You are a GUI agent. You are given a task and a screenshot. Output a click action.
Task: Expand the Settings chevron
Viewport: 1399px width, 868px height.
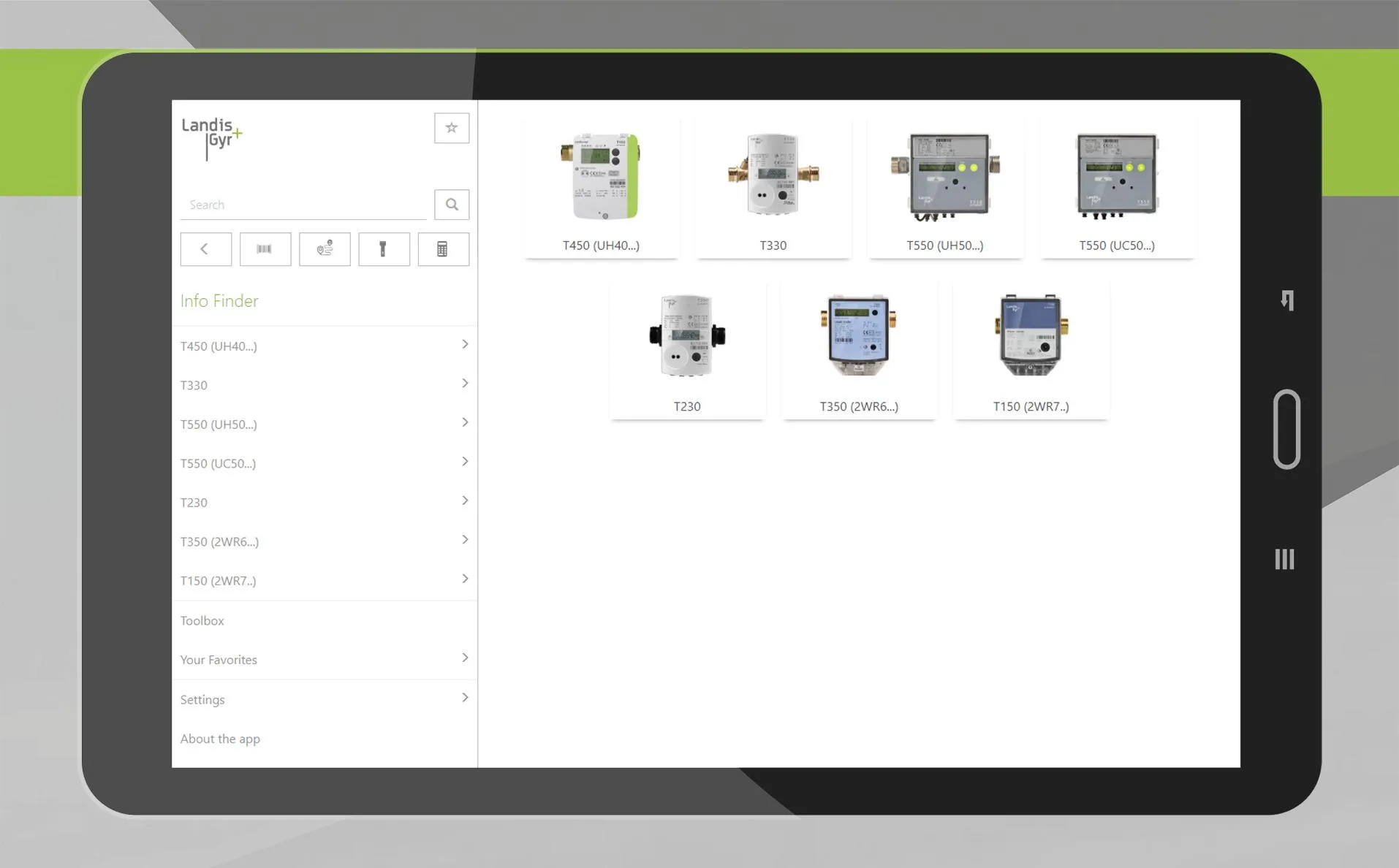(x=465, y=698)
